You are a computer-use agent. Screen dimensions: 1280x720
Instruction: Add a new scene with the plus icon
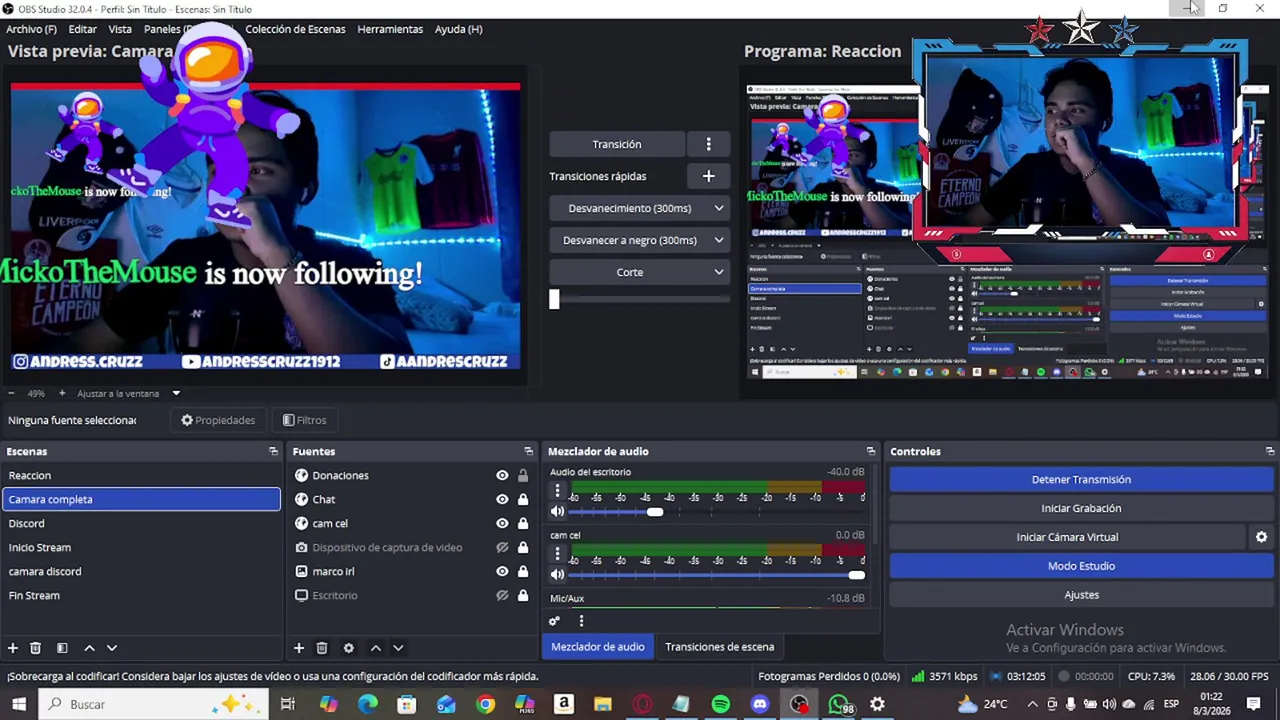(13, 648)
